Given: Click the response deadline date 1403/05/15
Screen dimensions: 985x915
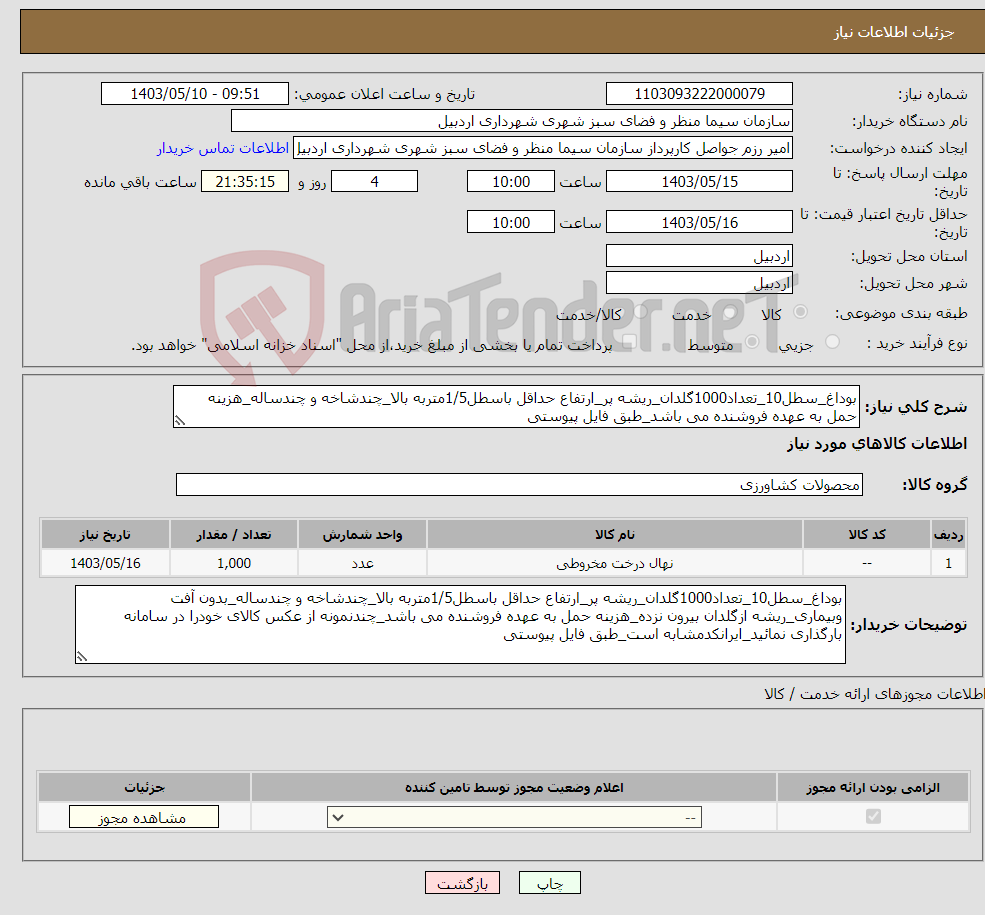Looking at the screenshot, I should (x=699, y=181).
